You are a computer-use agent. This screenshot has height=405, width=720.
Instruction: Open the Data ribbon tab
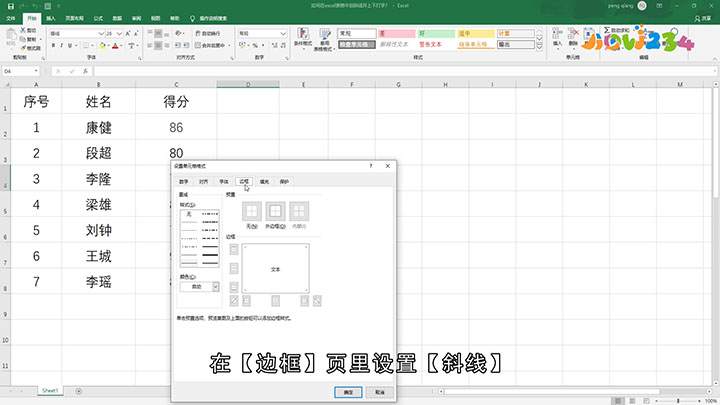(117, 18)
